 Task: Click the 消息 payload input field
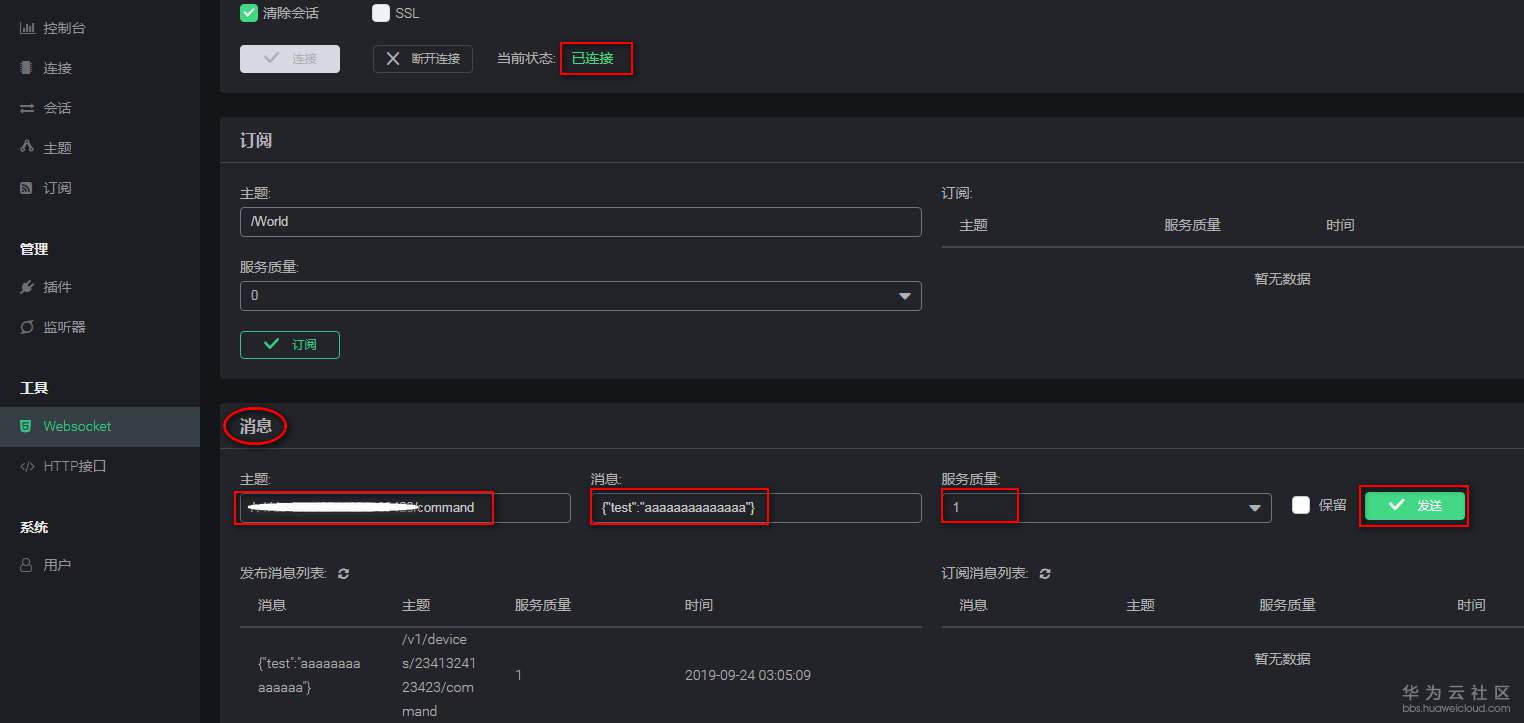(x=756, y=508)
